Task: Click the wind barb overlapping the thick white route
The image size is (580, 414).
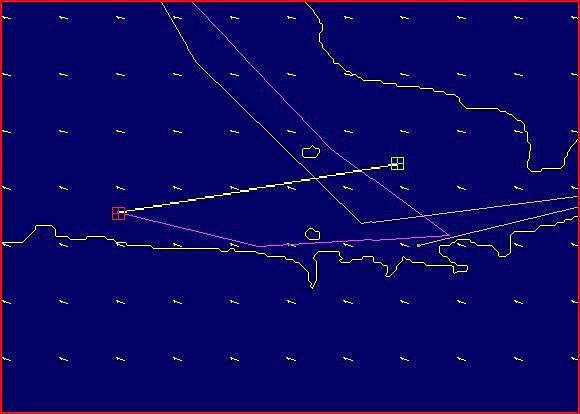Action: click(235, 189)
